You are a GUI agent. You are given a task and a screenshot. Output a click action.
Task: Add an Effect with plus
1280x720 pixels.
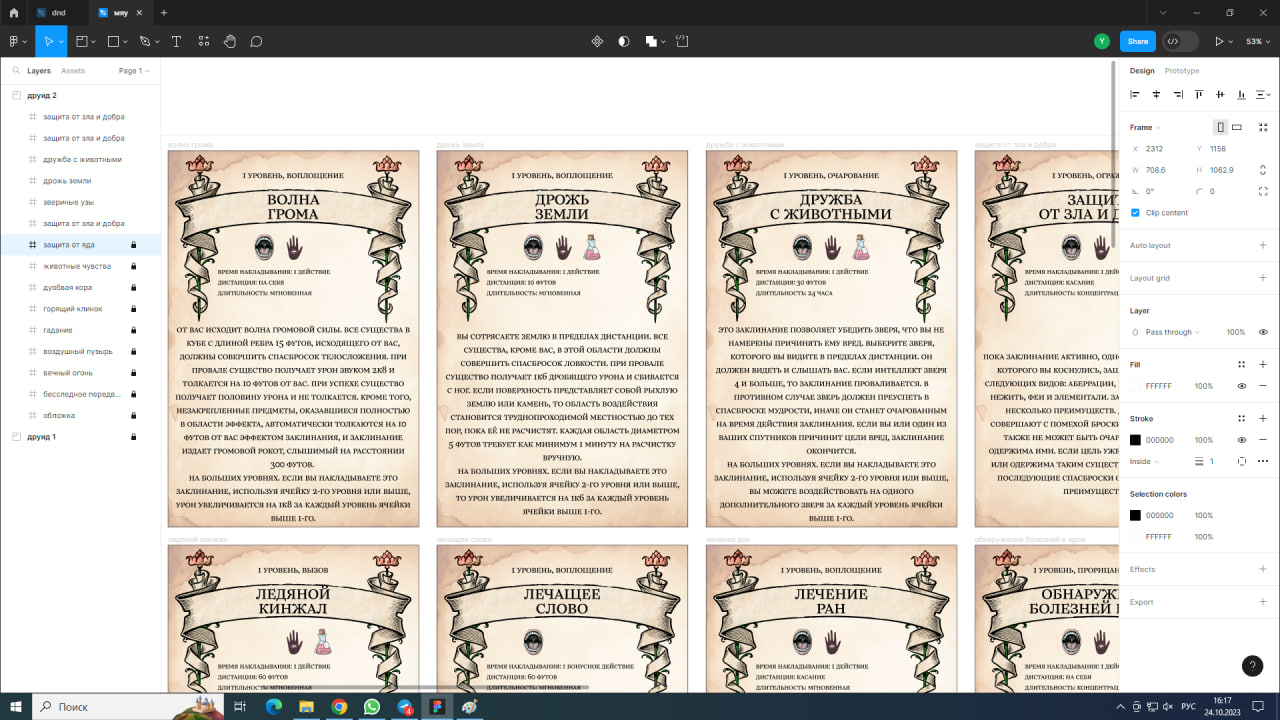(x=1263, y=569)
